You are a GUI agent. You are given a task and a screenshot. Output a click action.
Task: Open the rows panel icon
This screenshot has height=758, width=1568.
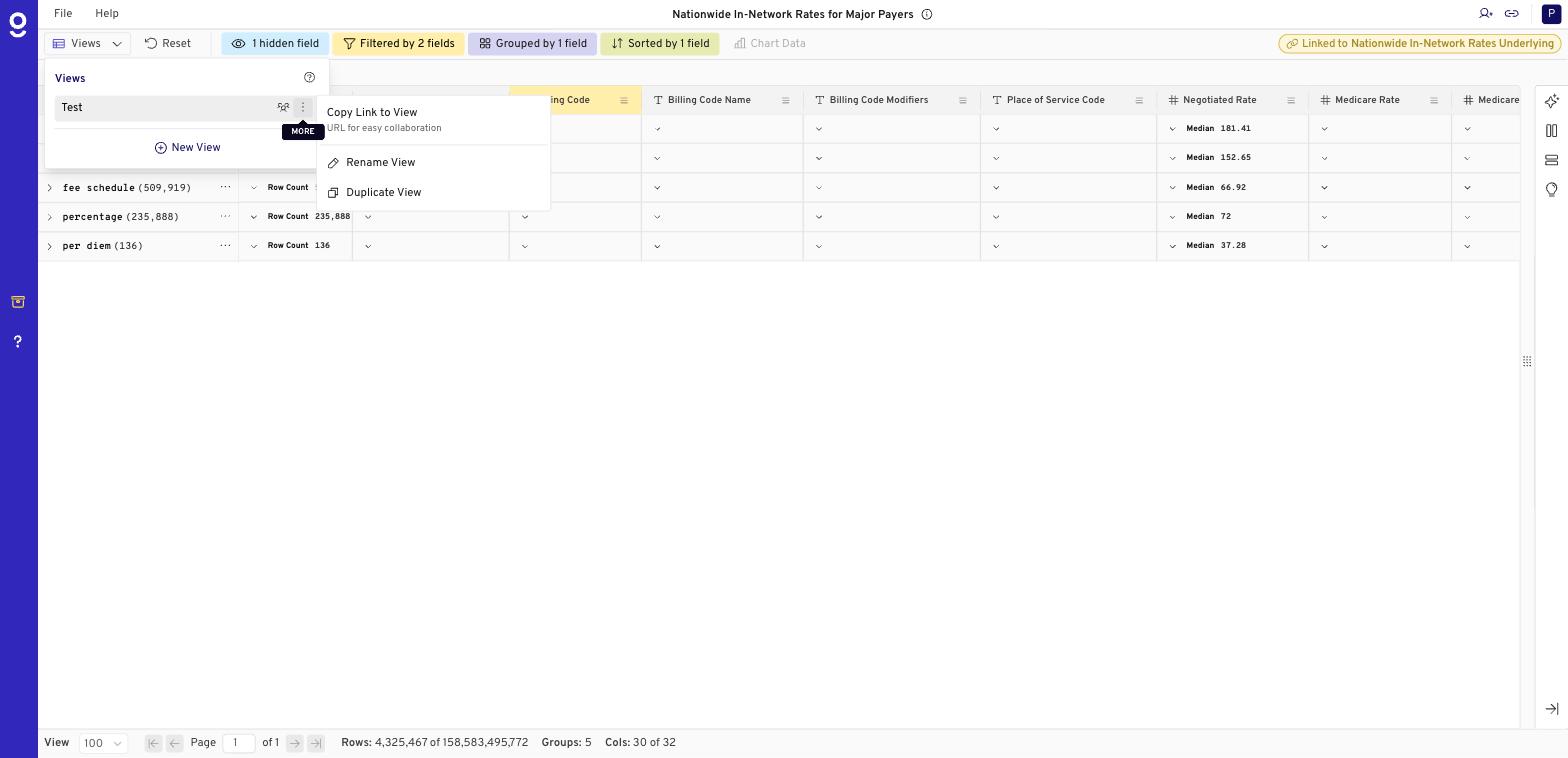pos(1552,160)
